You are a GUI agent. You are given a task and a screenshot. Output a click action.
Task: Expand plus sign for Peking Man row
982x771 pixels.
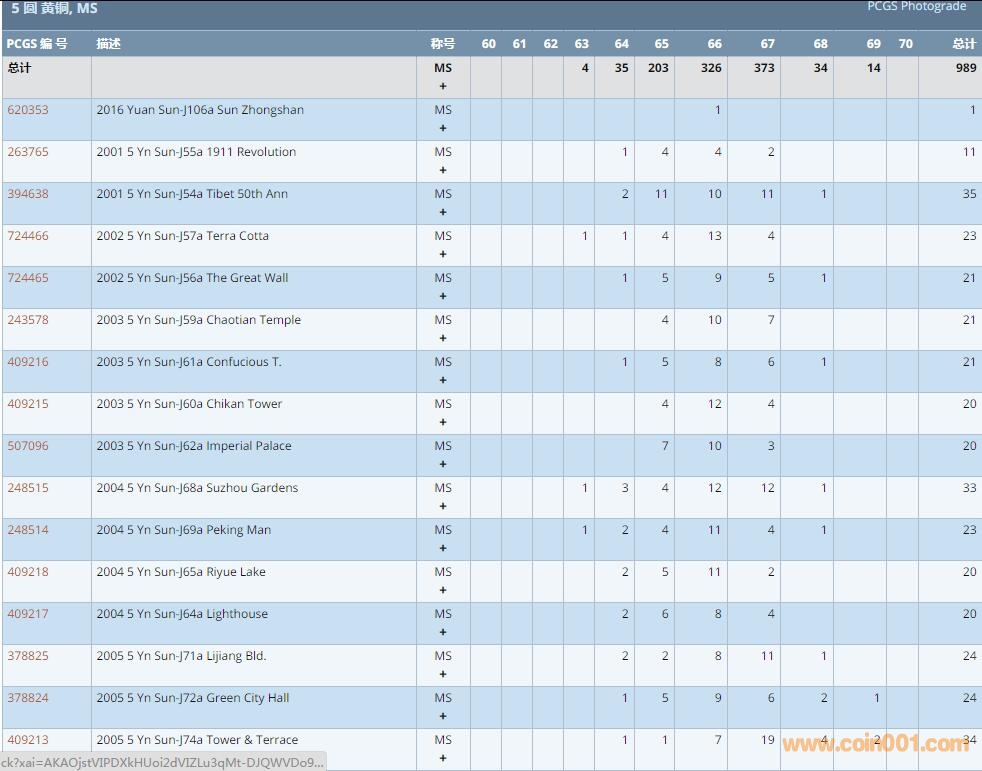443,548
